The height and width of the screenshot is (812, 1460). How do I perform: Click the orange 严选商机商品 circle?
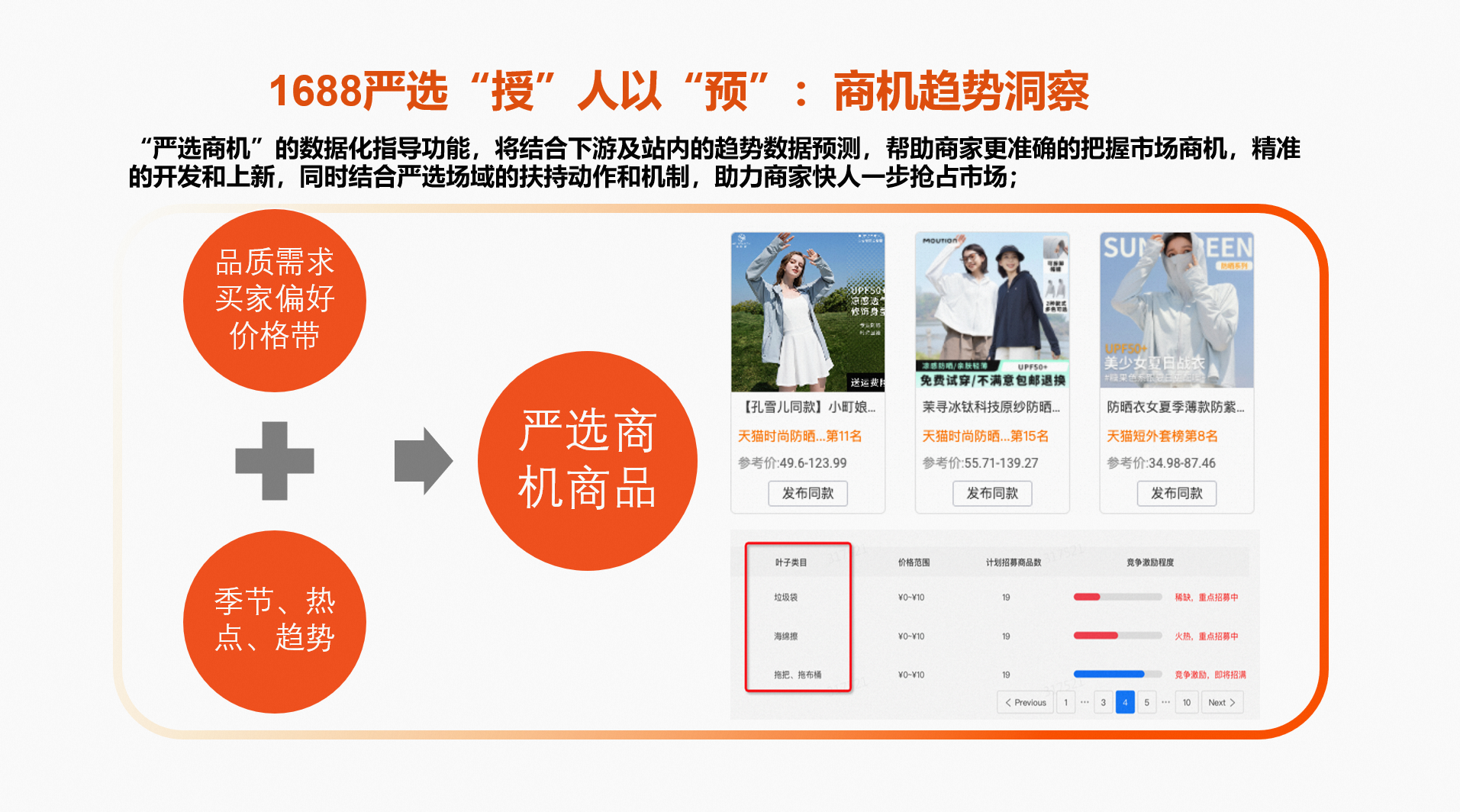tap(587, 460)
